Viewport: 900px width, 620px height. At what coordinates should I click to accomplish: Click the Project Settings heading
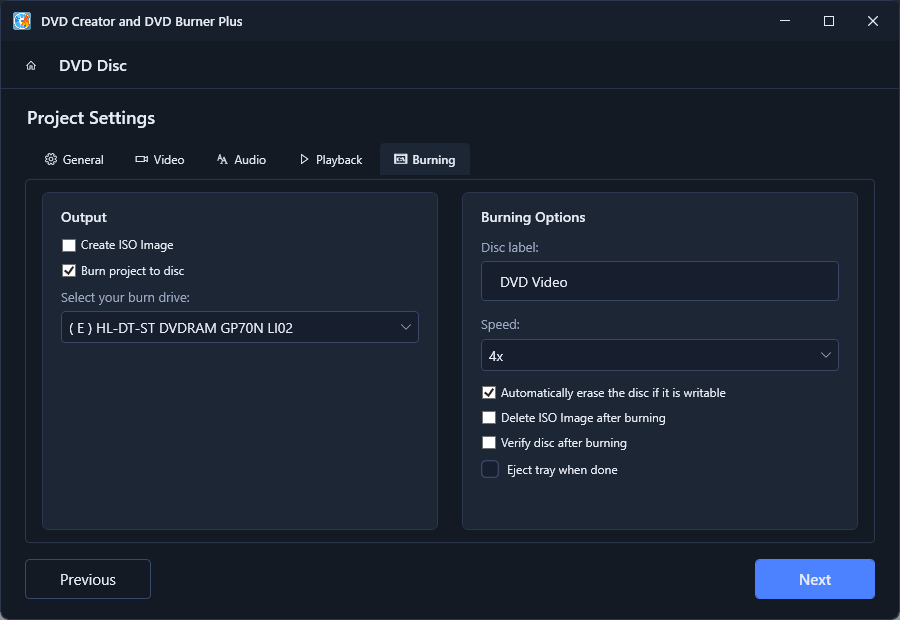pyautogui.click(x=91, y=118)
